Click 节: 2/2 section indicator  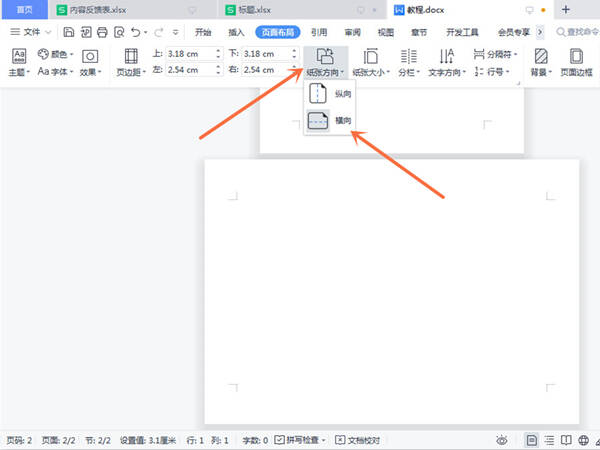[x=98, y=441]
